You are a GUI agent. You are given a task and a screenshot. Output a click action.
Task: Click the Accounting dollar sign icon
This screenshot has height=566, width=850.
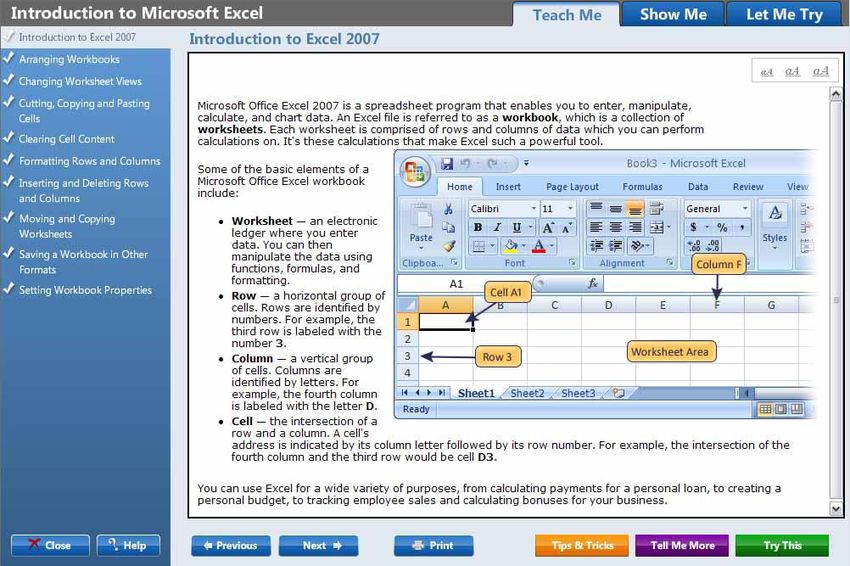pyautogui.click(x=693, y=228)
